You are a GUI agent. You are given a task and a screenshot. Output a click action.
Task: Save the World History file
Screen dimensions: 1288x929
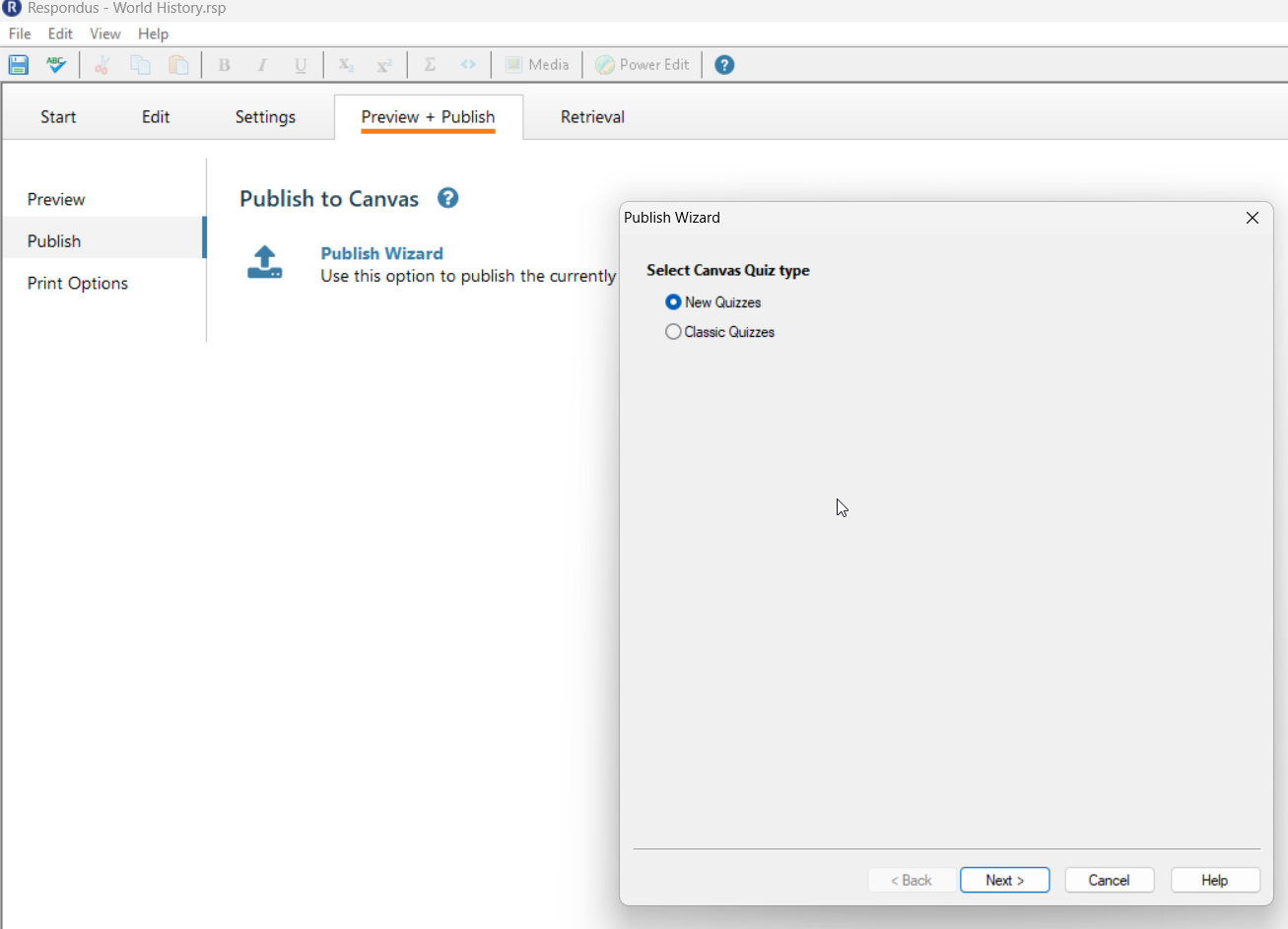coord(18,64)
